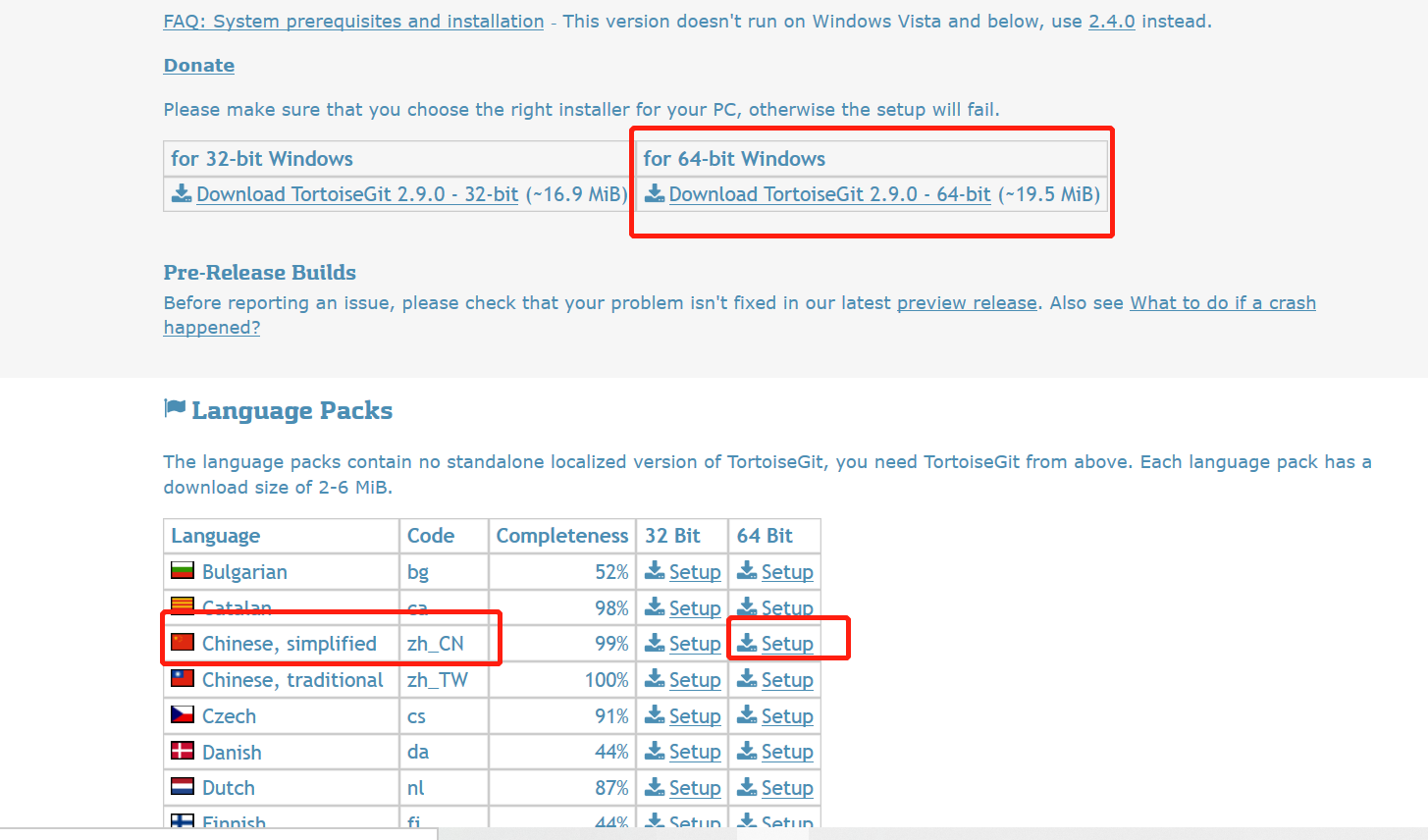Click the Chinese simplified flag icon
This screenshot has width=1428, height=840.
pyautogui.click(x=183, y=642)
